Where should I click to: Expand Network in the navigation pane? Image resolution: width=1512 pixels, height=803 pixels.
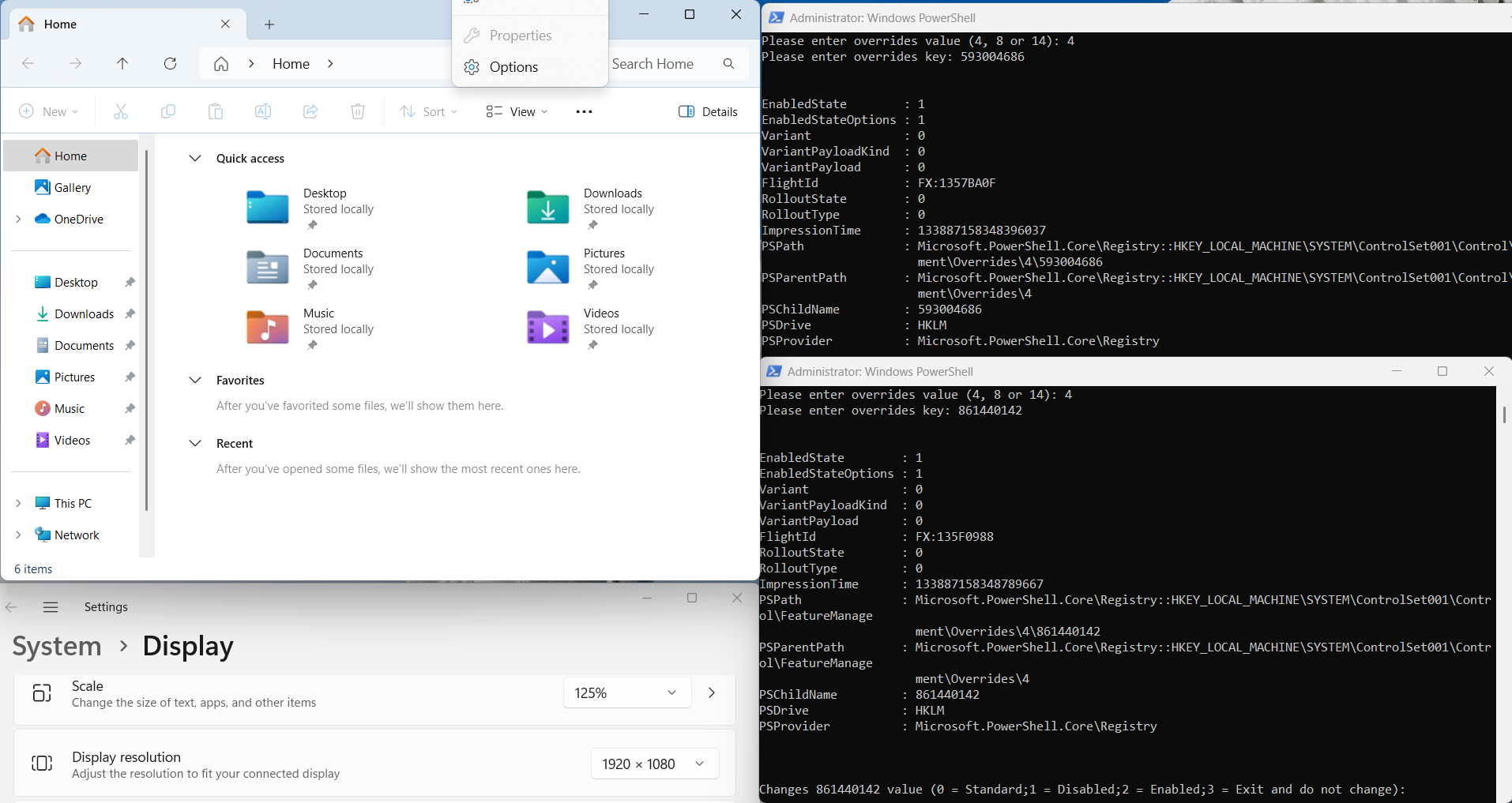pos(18,535)
